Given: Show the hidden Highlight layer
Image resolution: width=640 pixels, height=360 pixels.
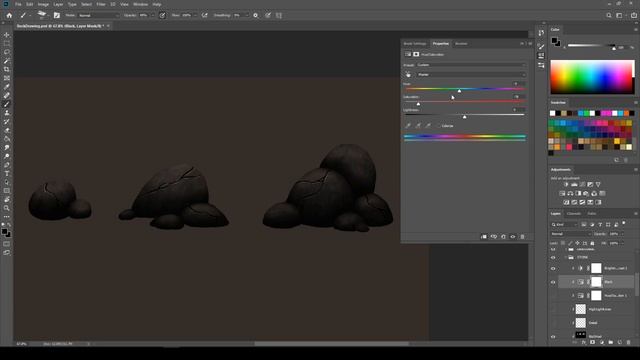Looking at the screenshot, I should pyautogui.click(x=553, y=309).
